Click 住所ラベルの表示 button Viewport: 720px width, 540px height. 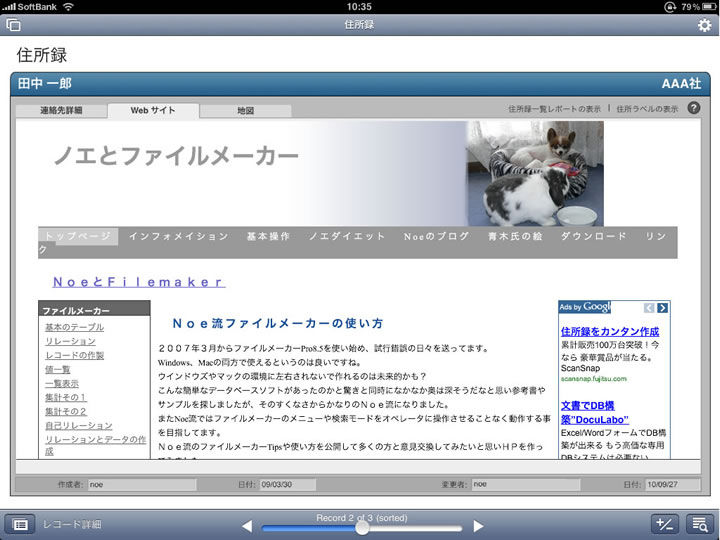click(646, 109)
